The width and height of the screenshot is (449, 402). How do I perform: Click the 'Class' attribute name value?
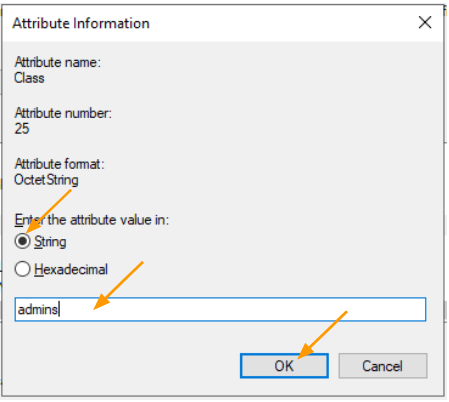(x=29, y=78)
